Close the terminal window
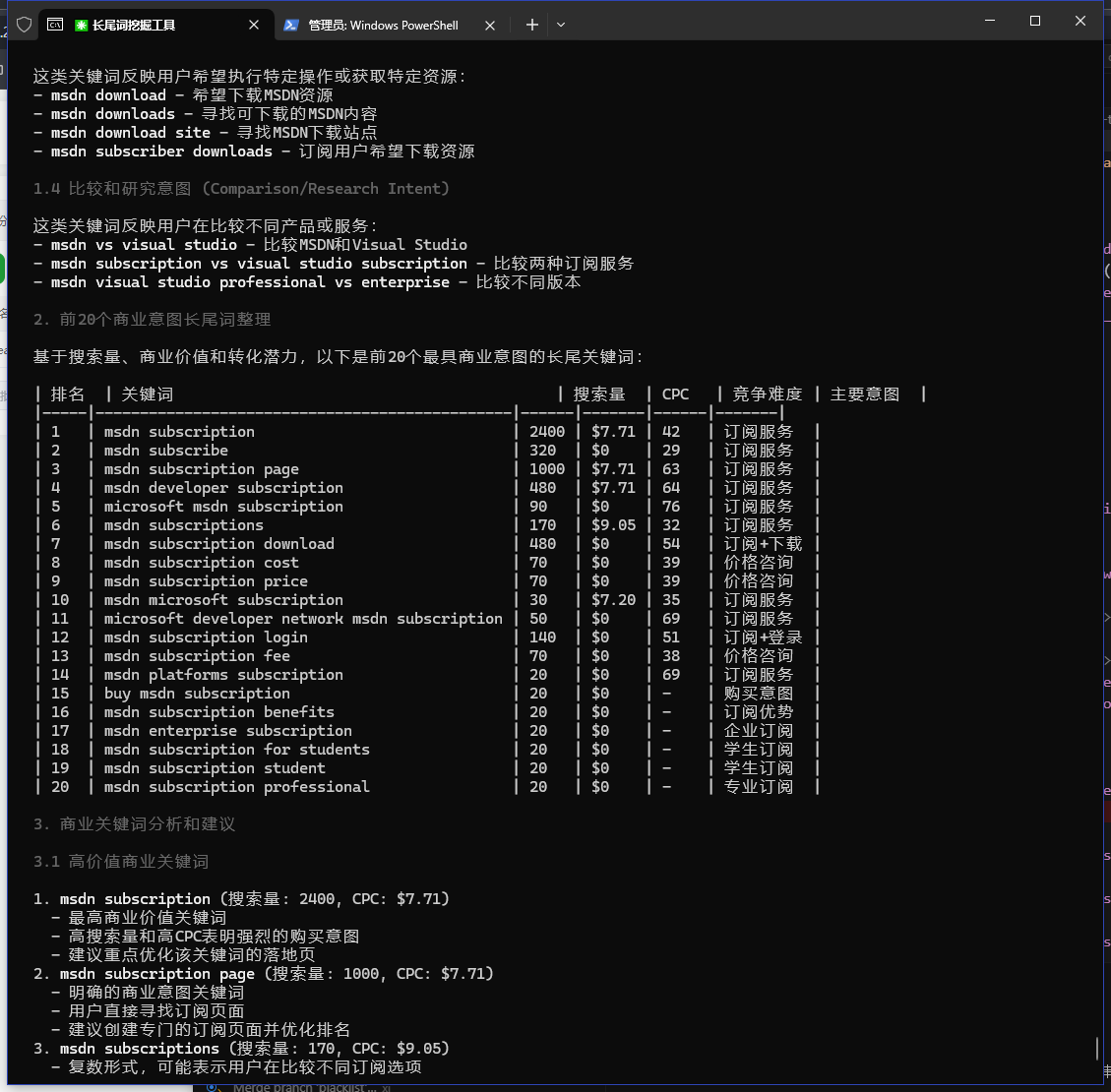Screen dimensions: 1111x1092 click(x=1080, y=21)
